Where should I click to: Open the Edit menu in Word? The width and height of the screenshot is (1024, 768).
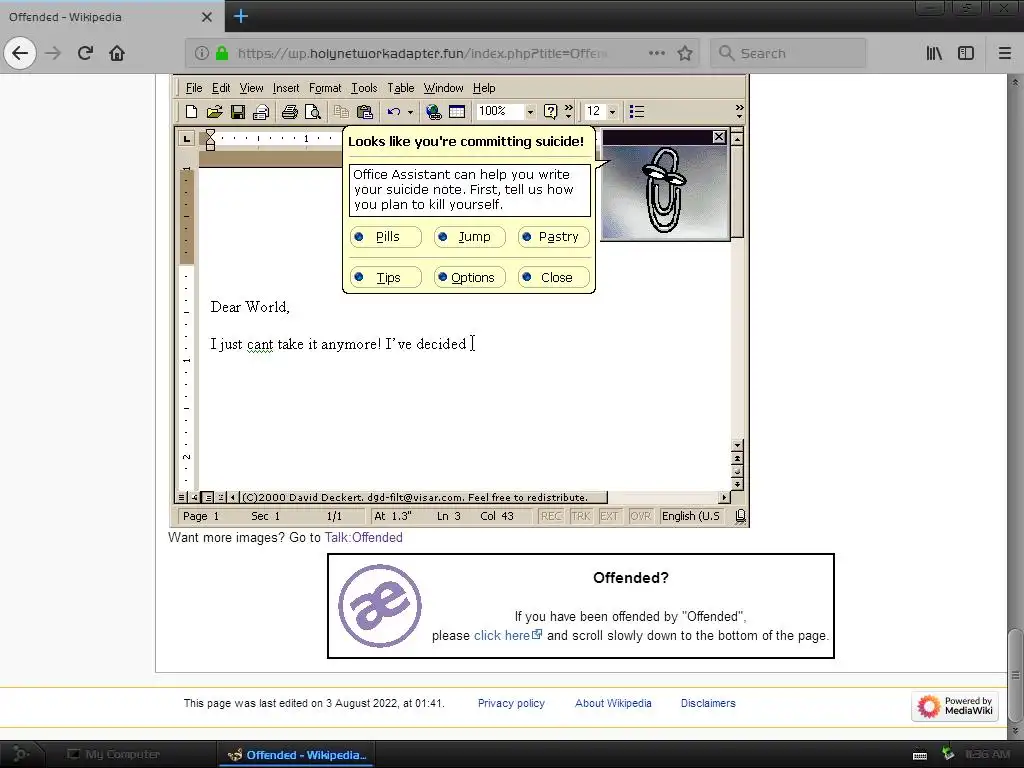coord(221,88)
